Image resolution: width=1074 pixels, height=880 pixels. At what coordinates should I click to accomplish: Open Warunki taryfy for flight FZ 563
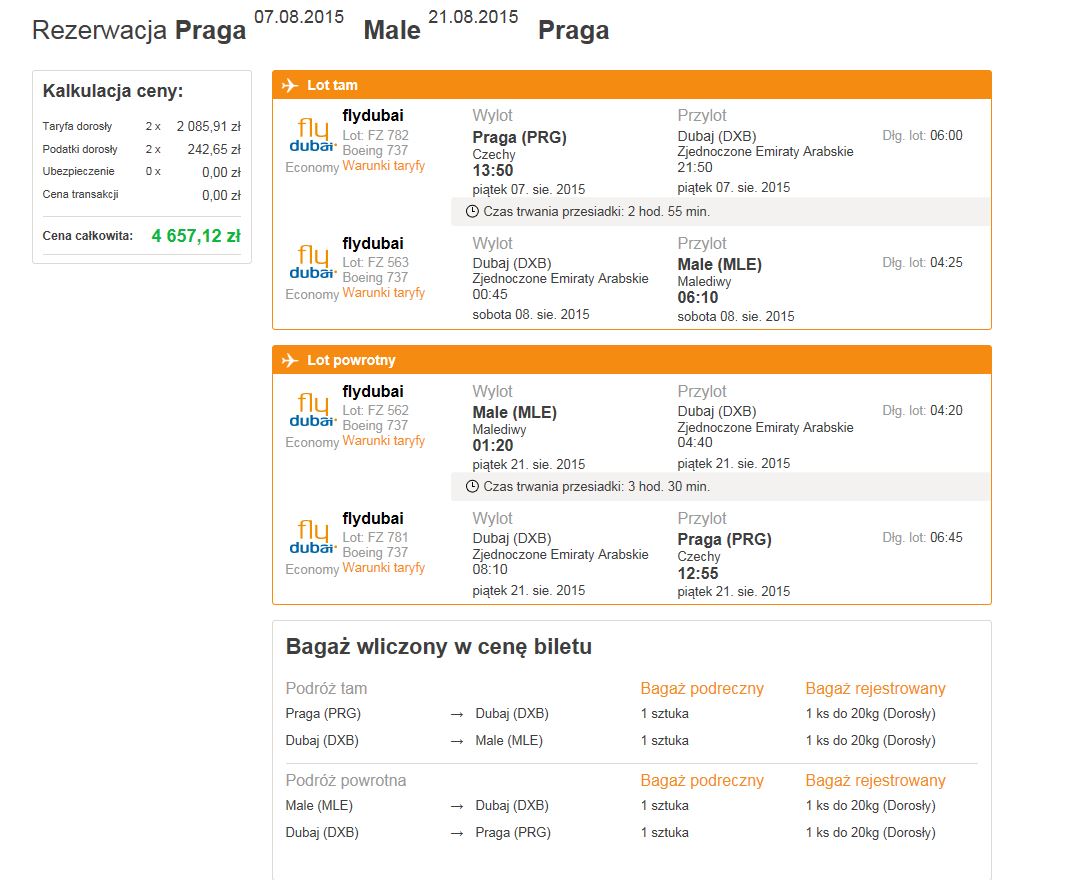(x=384, y=292)
